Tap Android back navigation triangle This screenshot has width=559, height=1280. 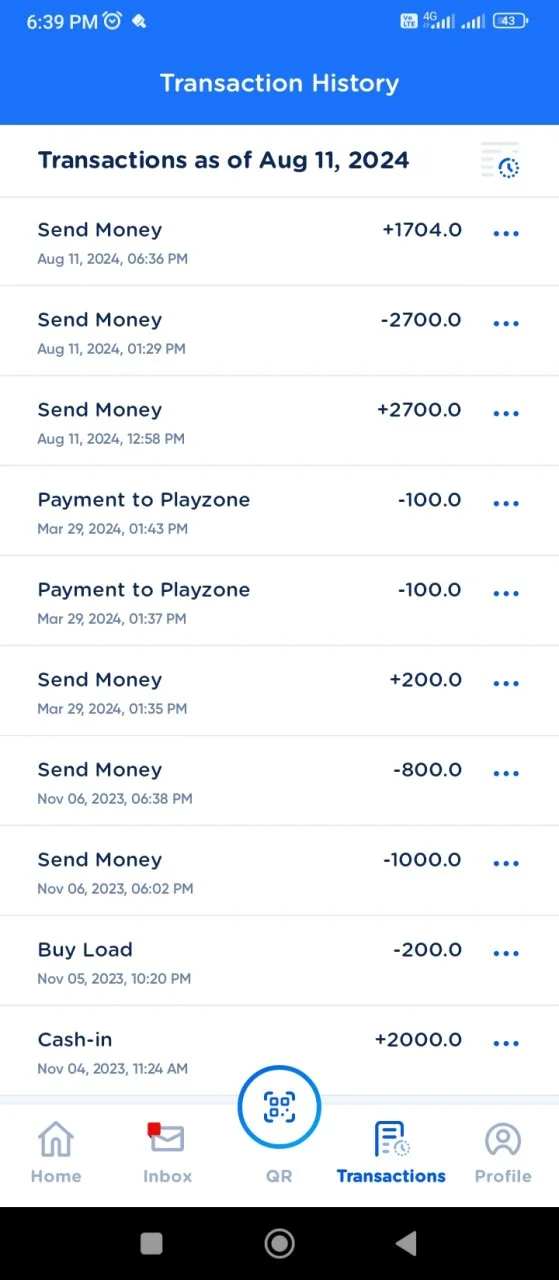tap(406, 1243)
